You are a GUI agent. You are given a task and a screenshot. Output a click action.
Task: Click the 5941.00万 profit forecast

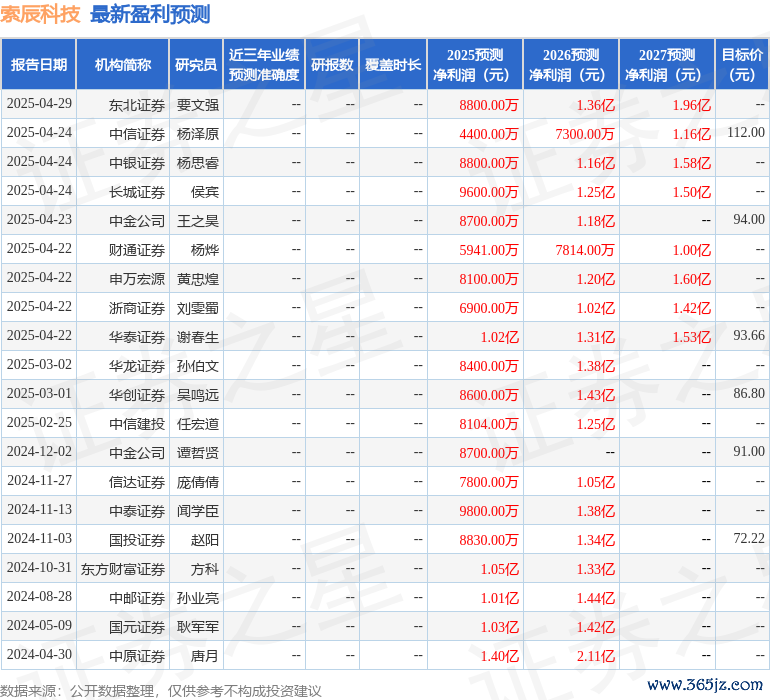click(x=489, y=250)
